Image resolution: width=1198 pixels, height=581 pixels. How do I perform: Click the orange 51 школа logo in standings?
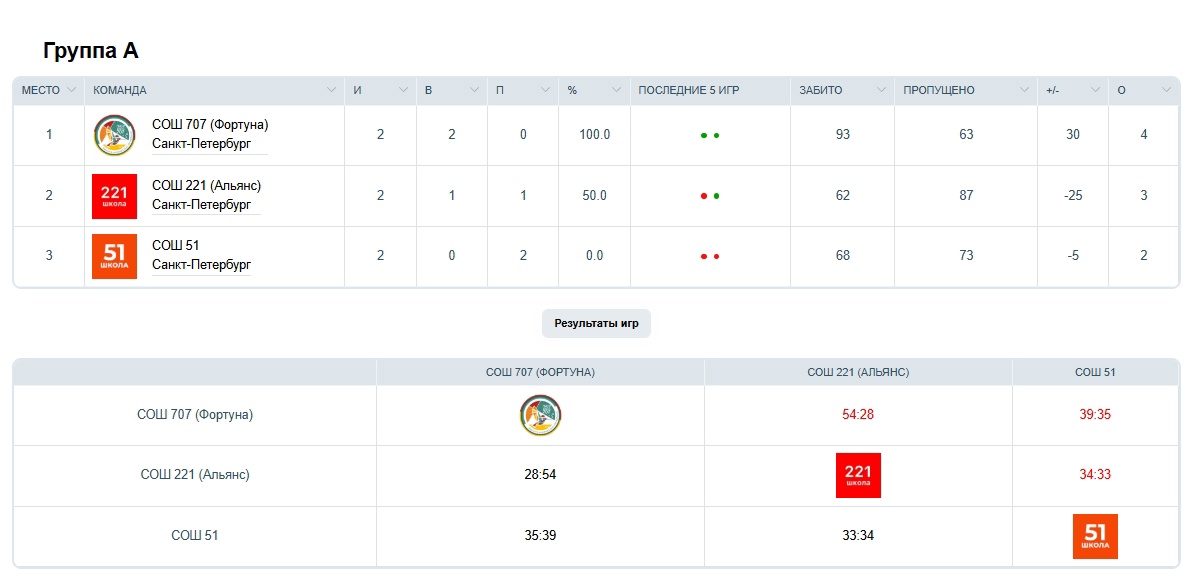114,256
